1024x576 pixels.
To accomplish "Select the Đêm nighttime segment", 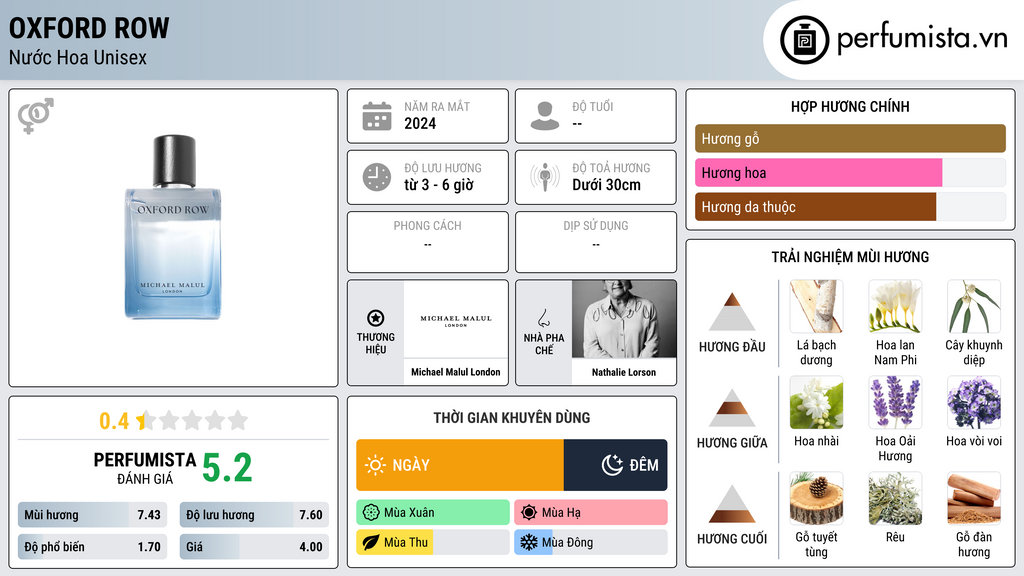I will coord(615,465).
